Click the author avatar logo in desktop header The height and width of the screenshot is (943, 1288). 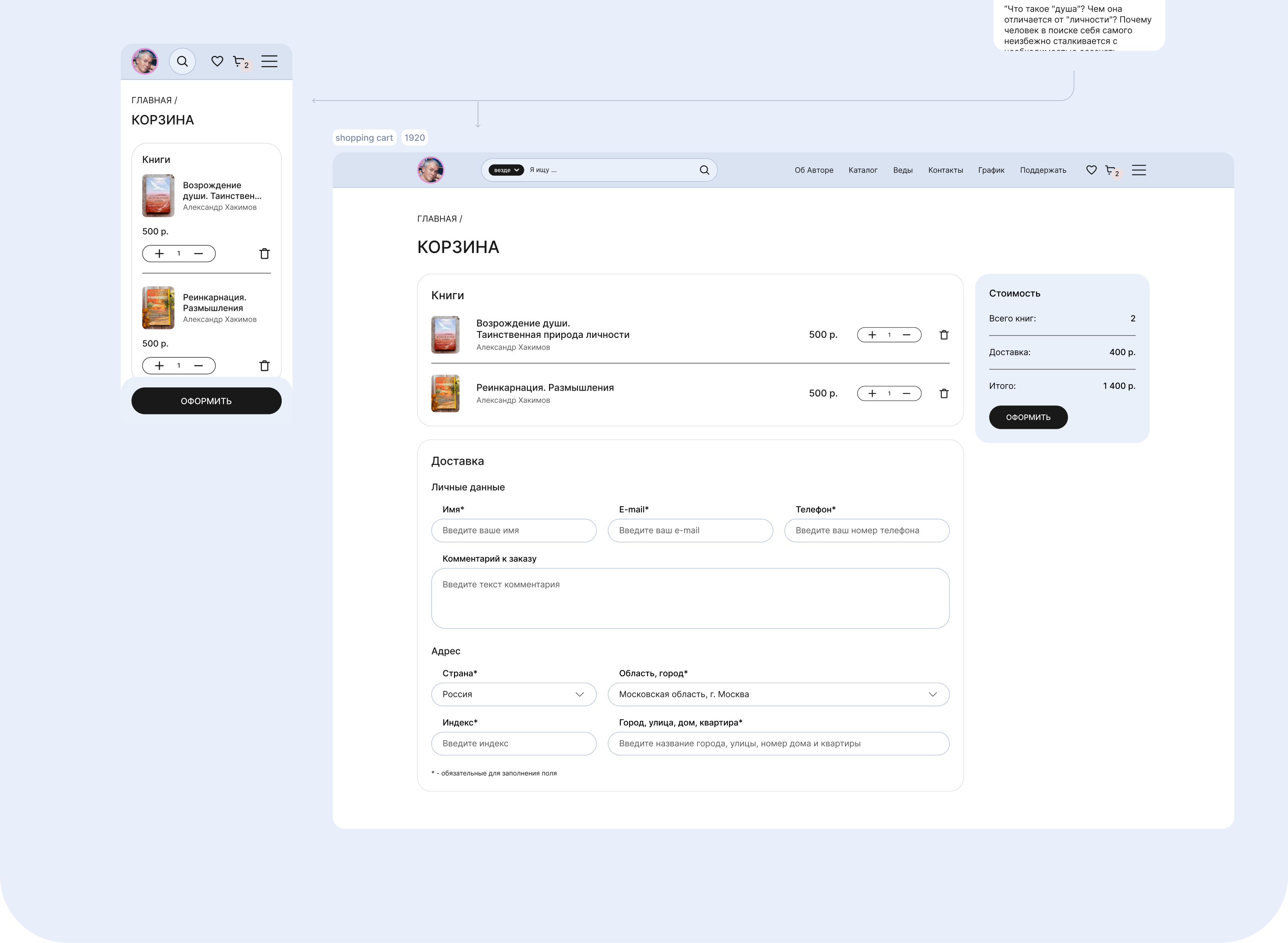tap(431, 170)
